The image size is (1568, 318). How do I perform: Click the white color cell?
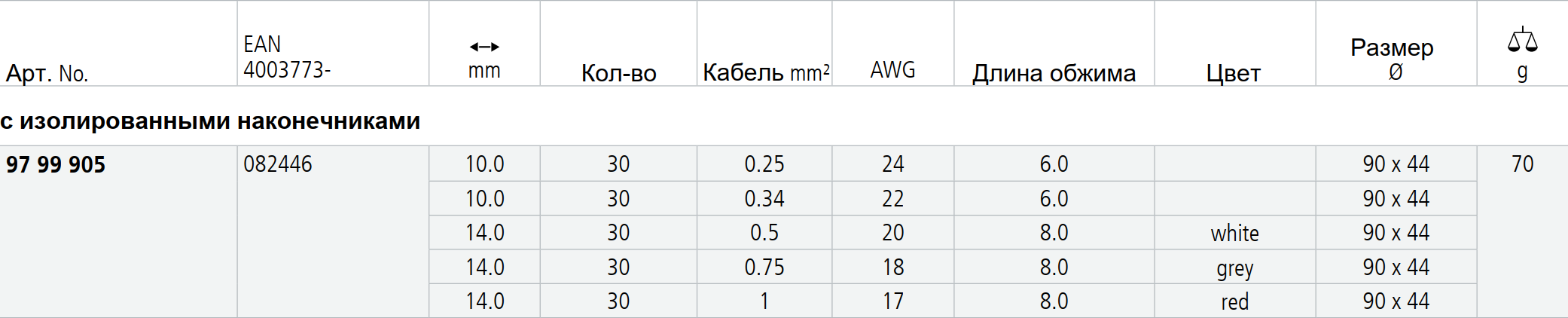1235,233
